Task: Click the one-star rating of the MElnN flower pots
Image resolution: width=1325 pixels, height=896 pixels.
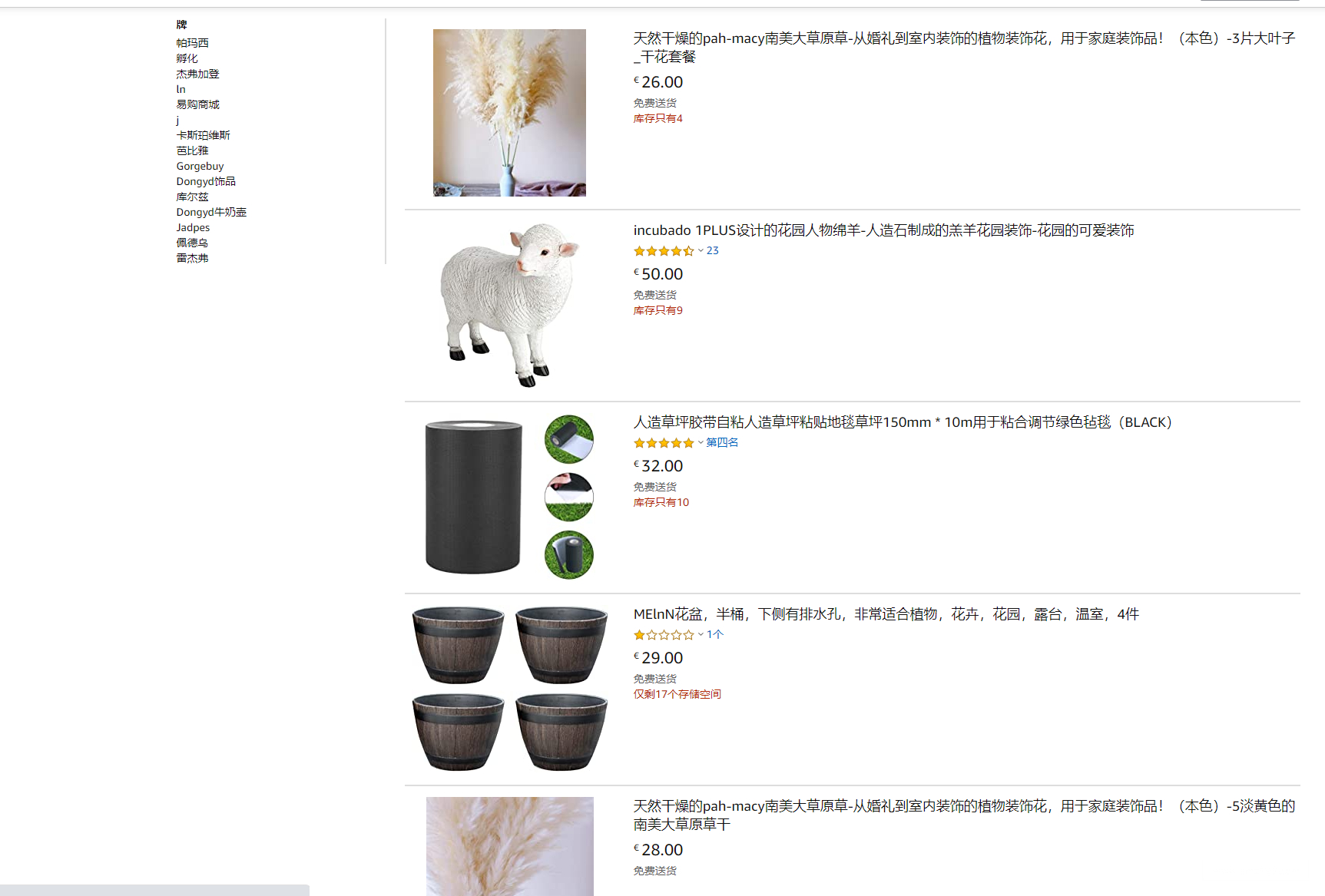Action: [664, 635]
